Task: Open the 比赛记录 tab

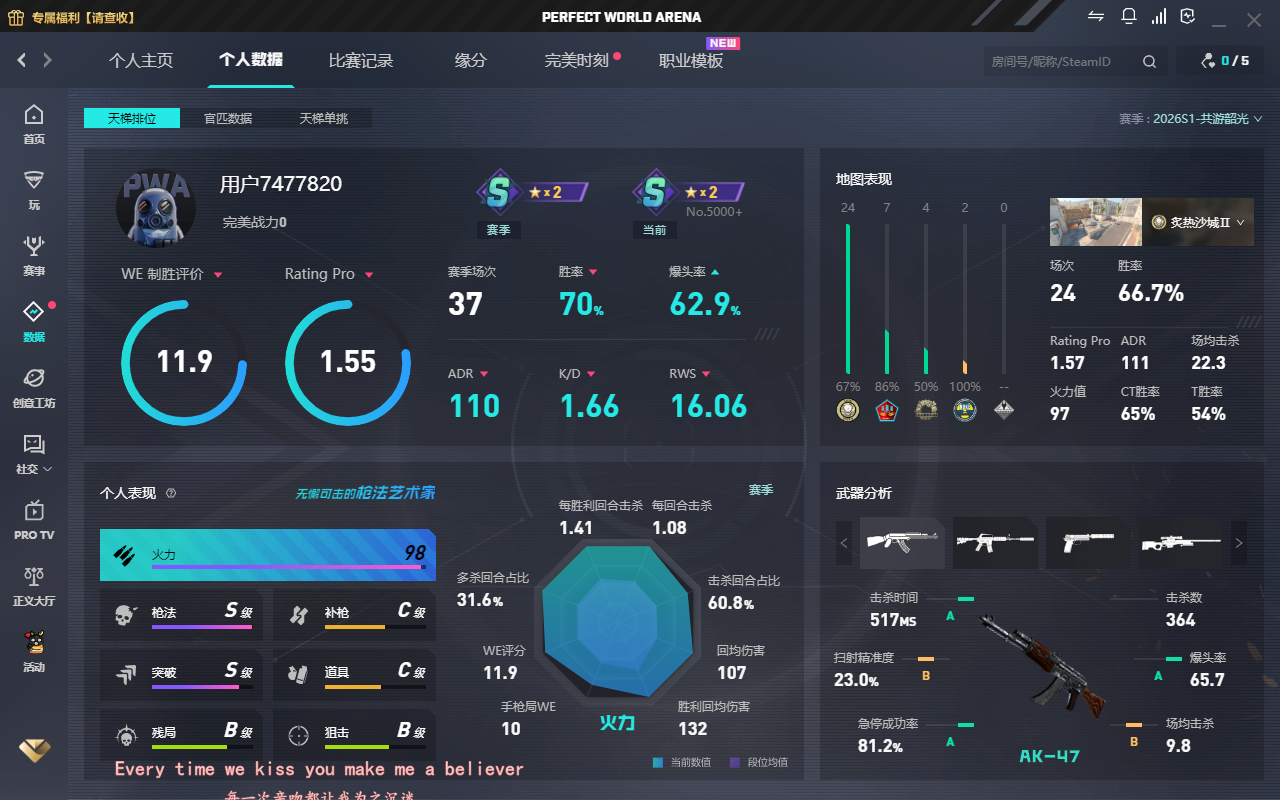Action: click(x=361, y=61)
